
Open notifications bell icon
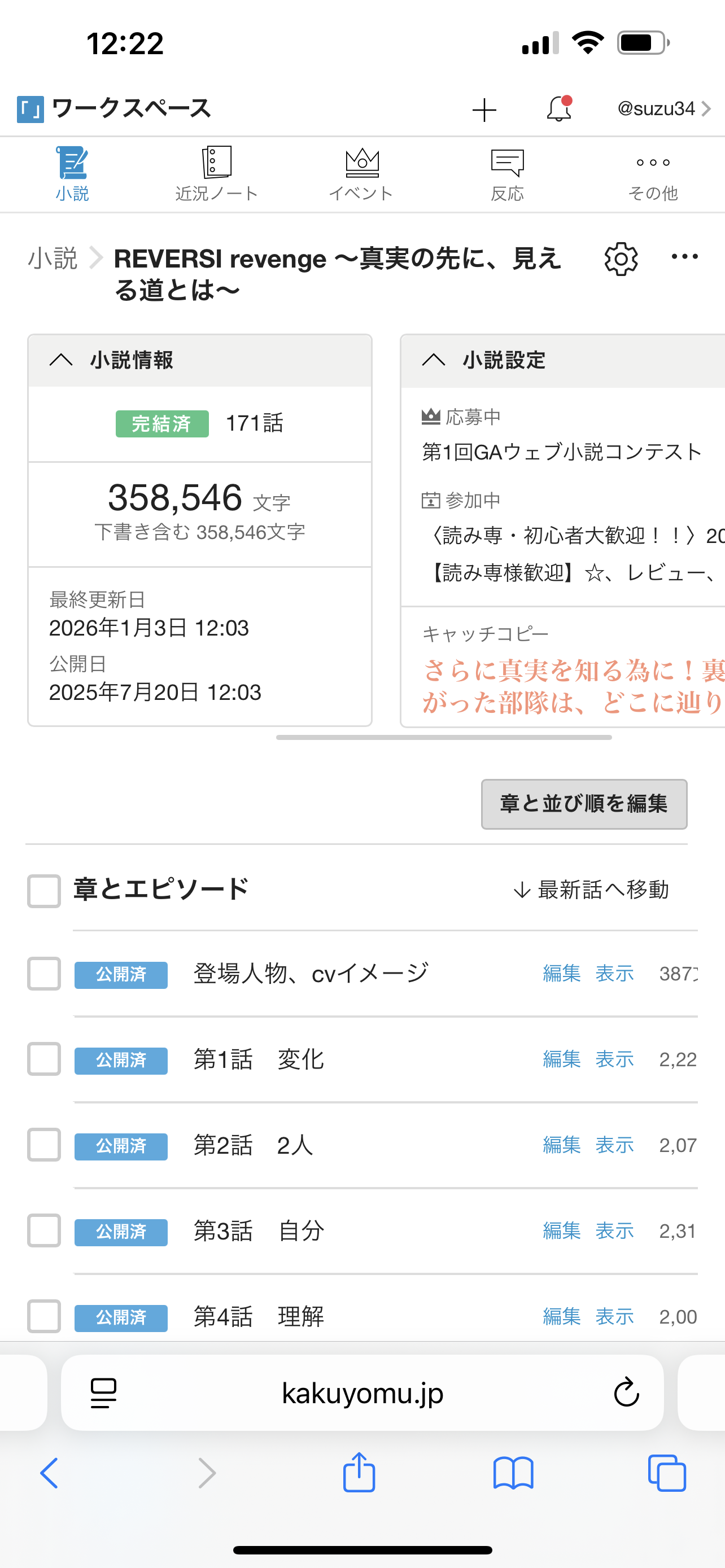(558, 110)
